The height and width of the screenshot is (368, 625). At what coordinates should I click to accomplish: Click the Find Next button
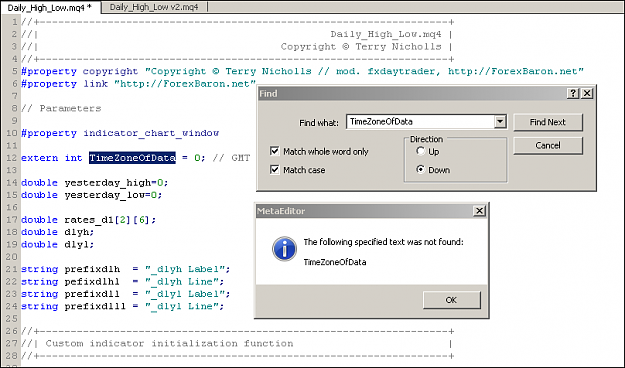548,122
